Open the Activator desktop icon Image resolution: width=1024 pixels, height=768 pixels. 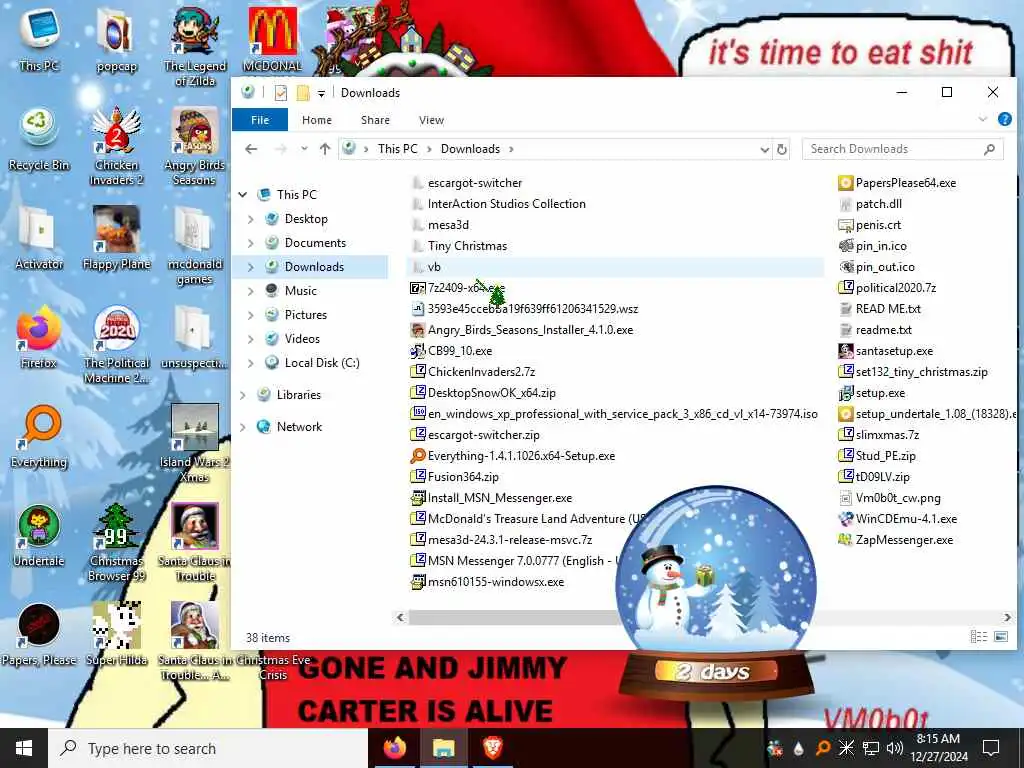tap(39, 238)
